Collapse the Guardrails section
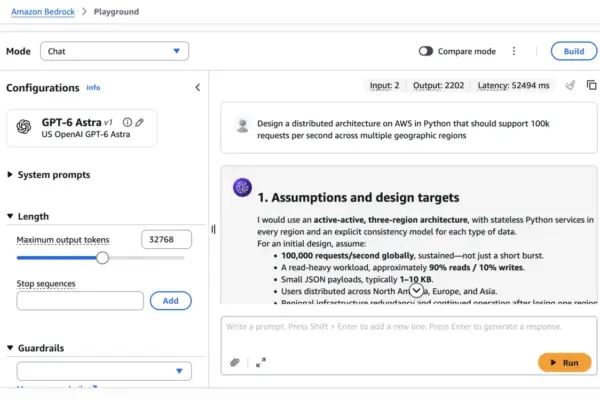The image size is (600, 400). 36,348
